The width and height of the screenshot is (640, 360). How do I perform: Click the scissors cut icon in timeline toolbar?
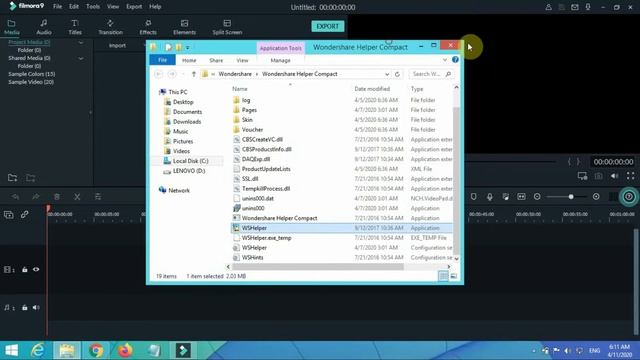click(77, 197)
